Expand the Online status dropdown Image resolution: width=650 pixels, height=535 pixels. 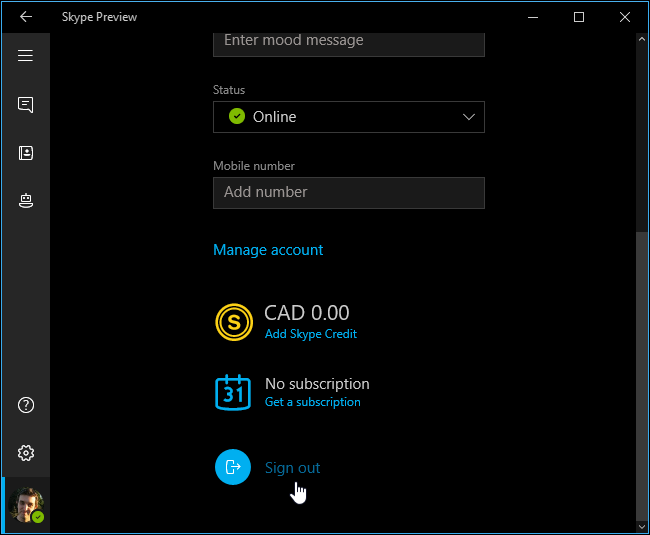[349, 117]
